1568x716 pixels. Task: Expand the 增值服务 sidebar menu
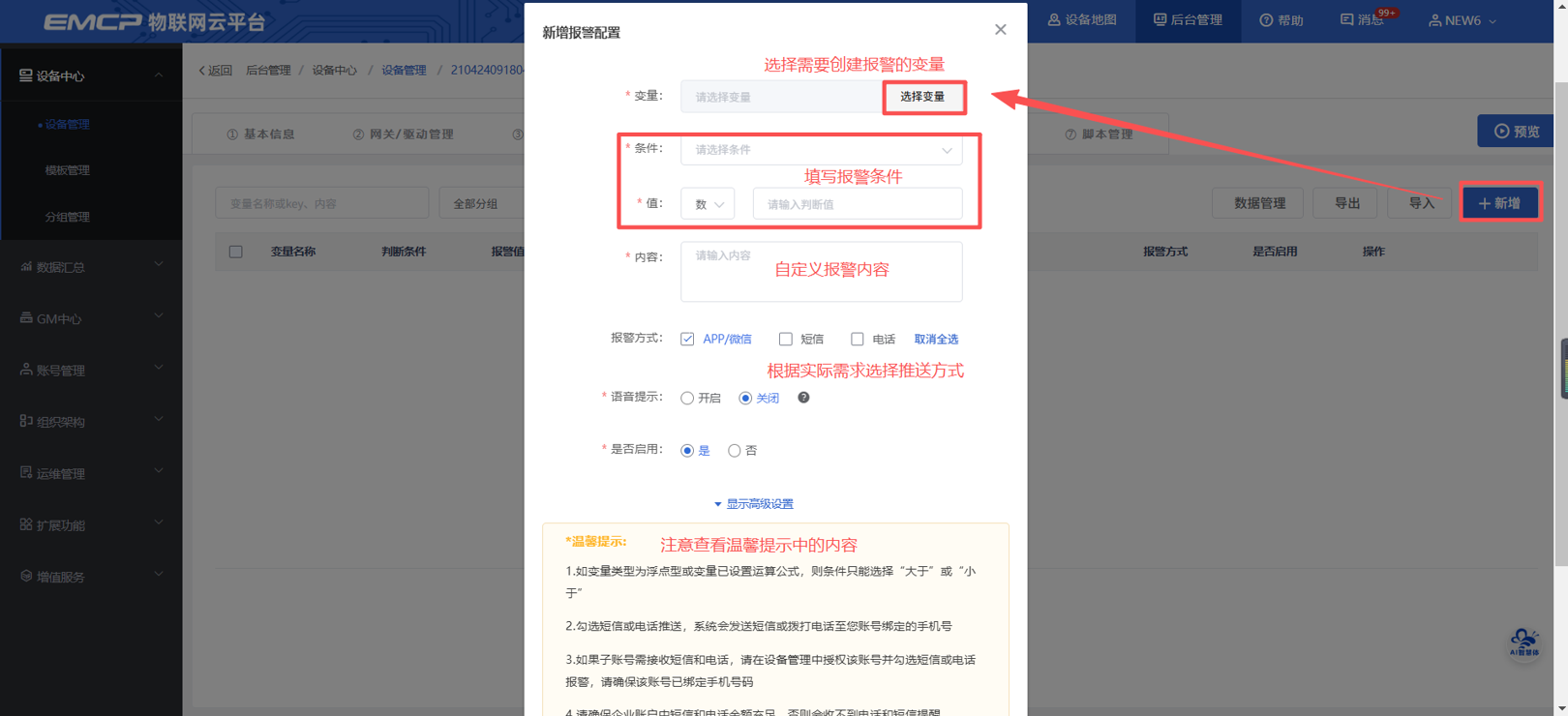pyautogui.click(x=91, y=577)
